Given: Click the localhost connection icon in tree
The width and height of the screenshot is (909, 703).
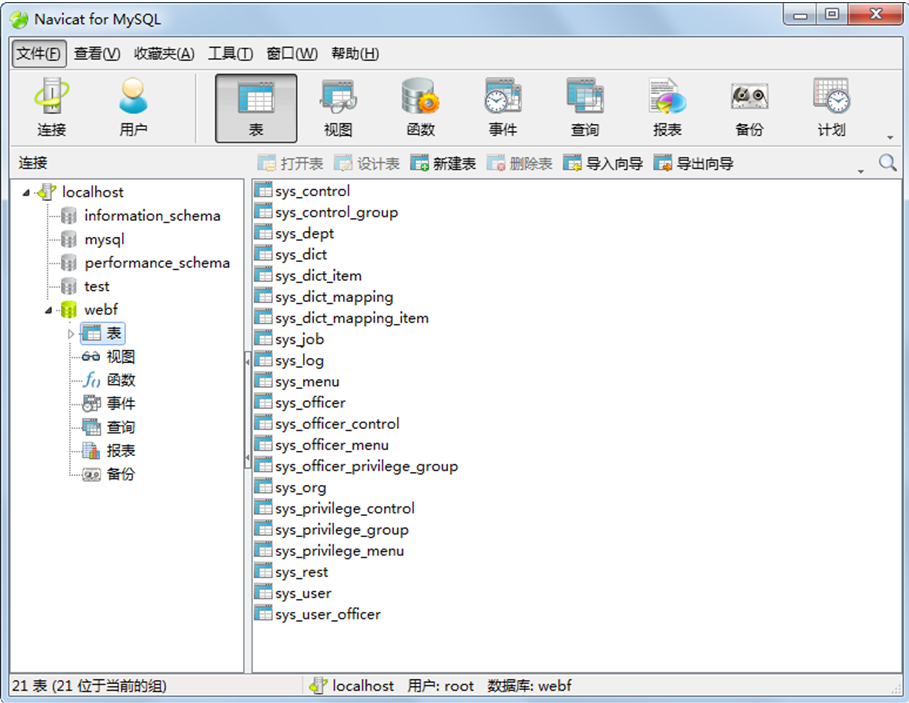Looking at the screenshot, I should tap(46, 192).
